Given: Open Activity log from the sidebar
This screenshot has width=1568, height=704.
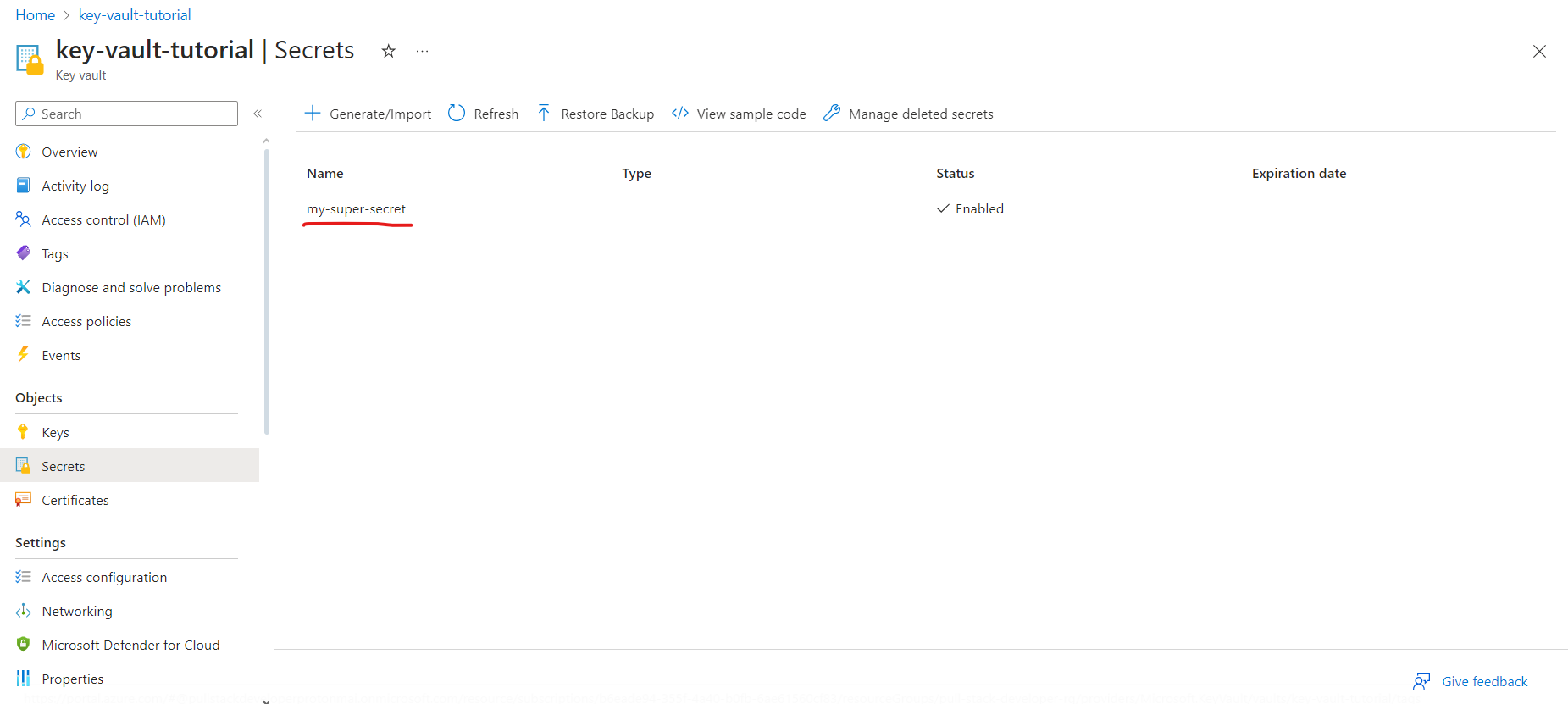Looking at the screenshot, I should click(75, 186).
